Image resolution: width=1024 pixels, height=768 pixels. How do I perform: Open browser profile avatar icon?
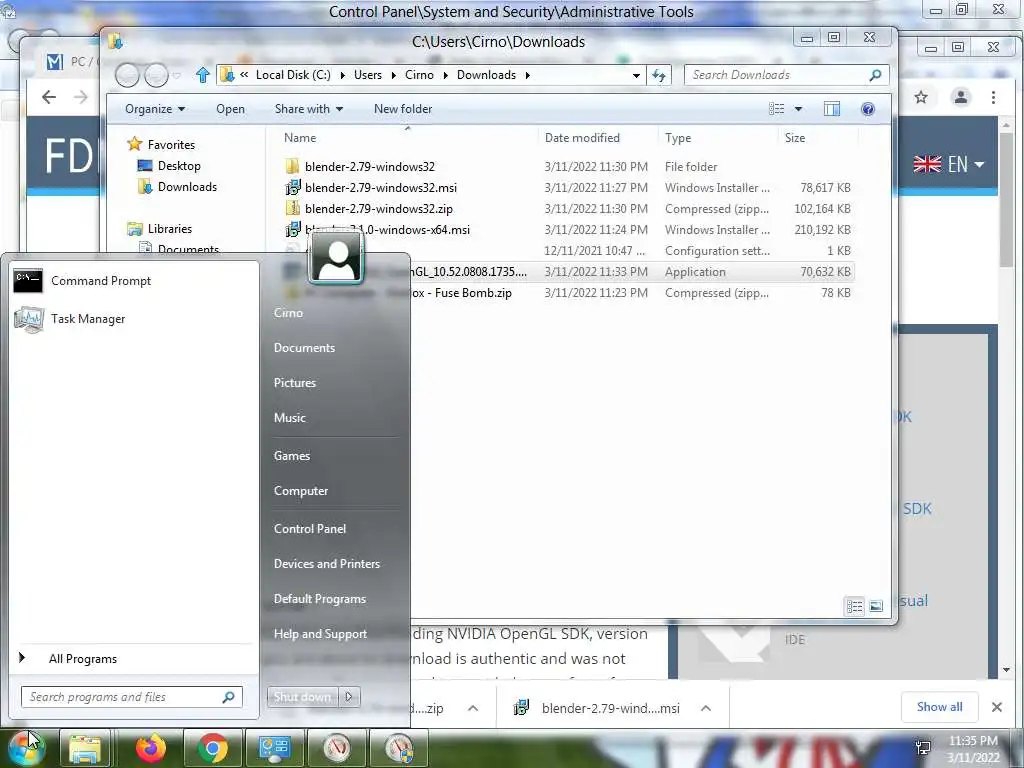click(961, 97)
